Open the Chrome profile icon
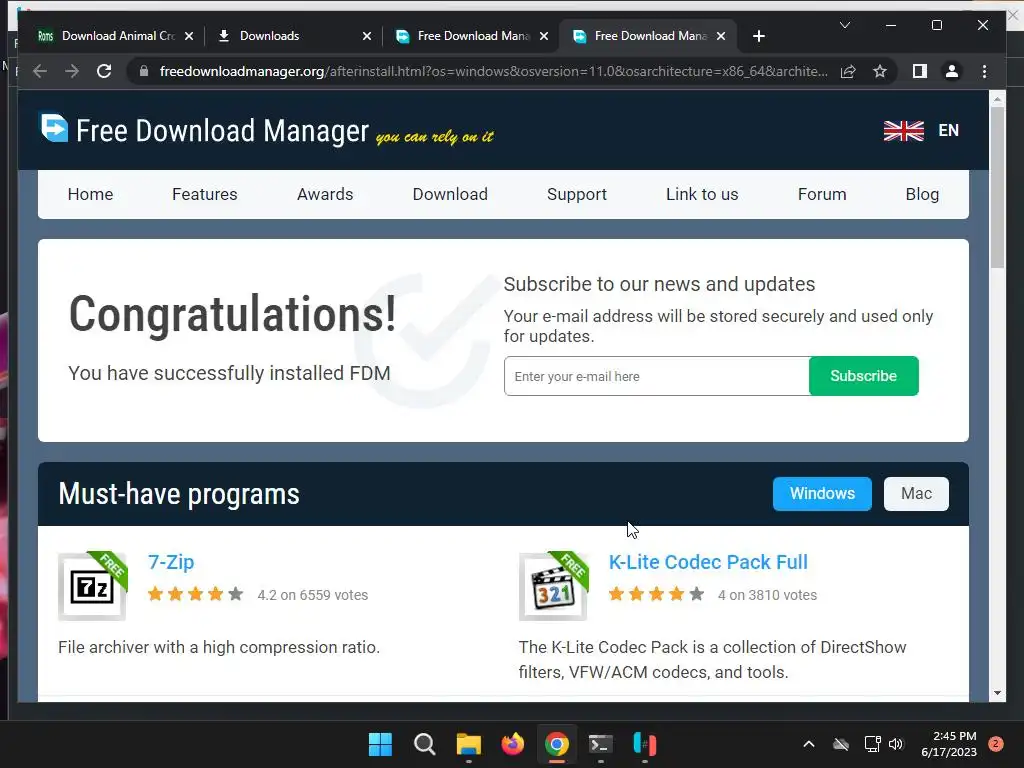 [x=952, y=71]
